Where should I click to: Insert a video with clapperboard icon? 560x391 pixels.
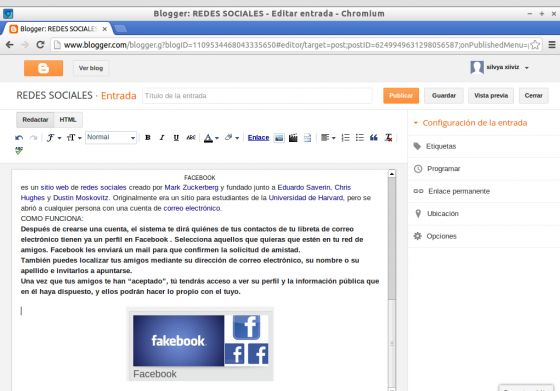coord(293,138)
